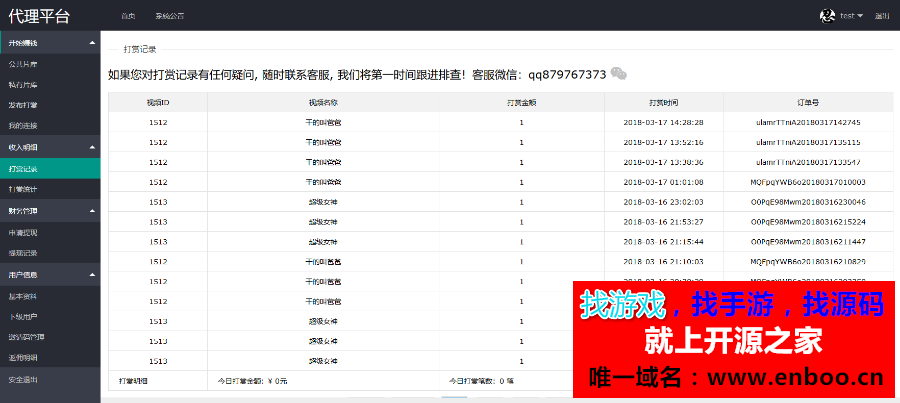Select the active 打赏记录 sidebar item
Screen dimensions: 900x403
pos(50,169)
